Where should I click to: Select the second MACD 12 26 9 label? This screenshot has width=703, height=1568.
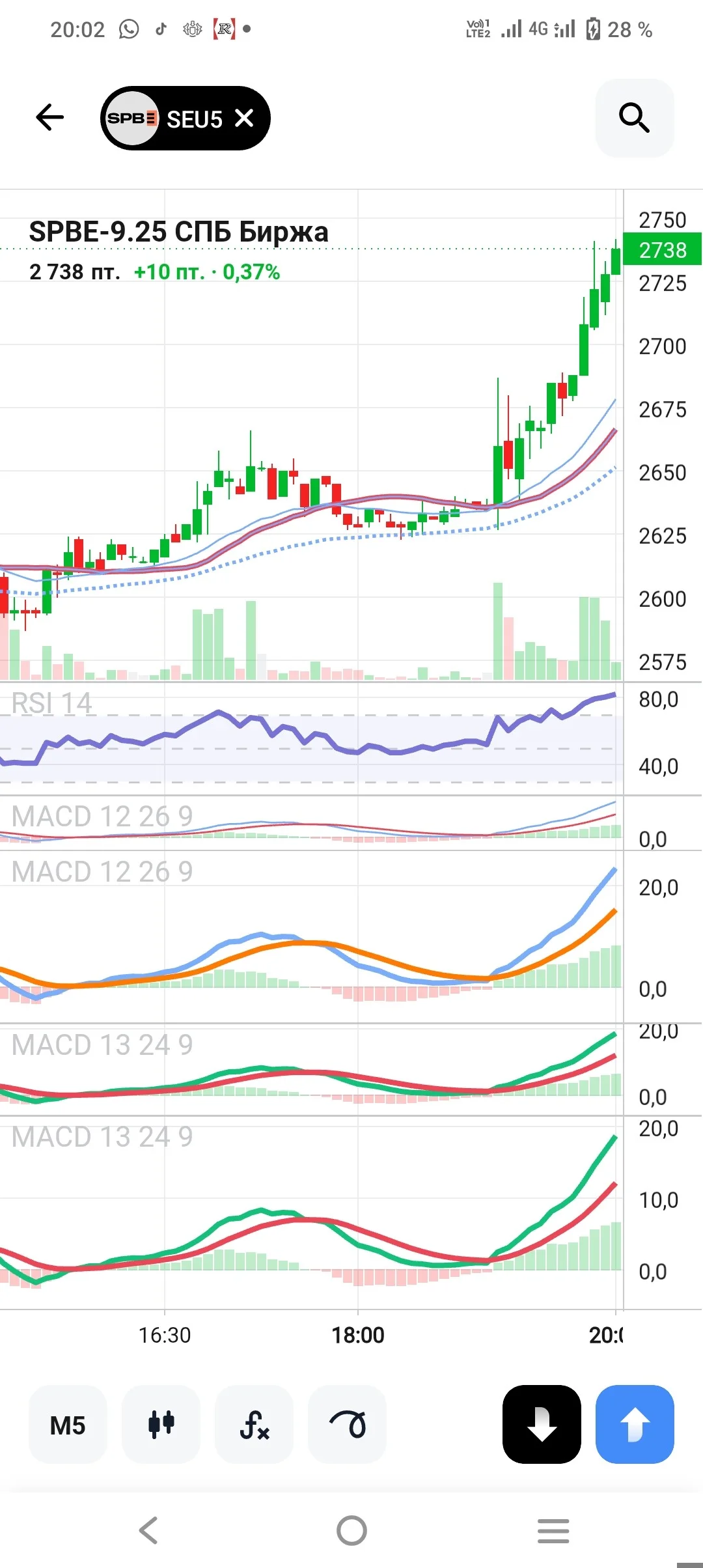point(102,872)
